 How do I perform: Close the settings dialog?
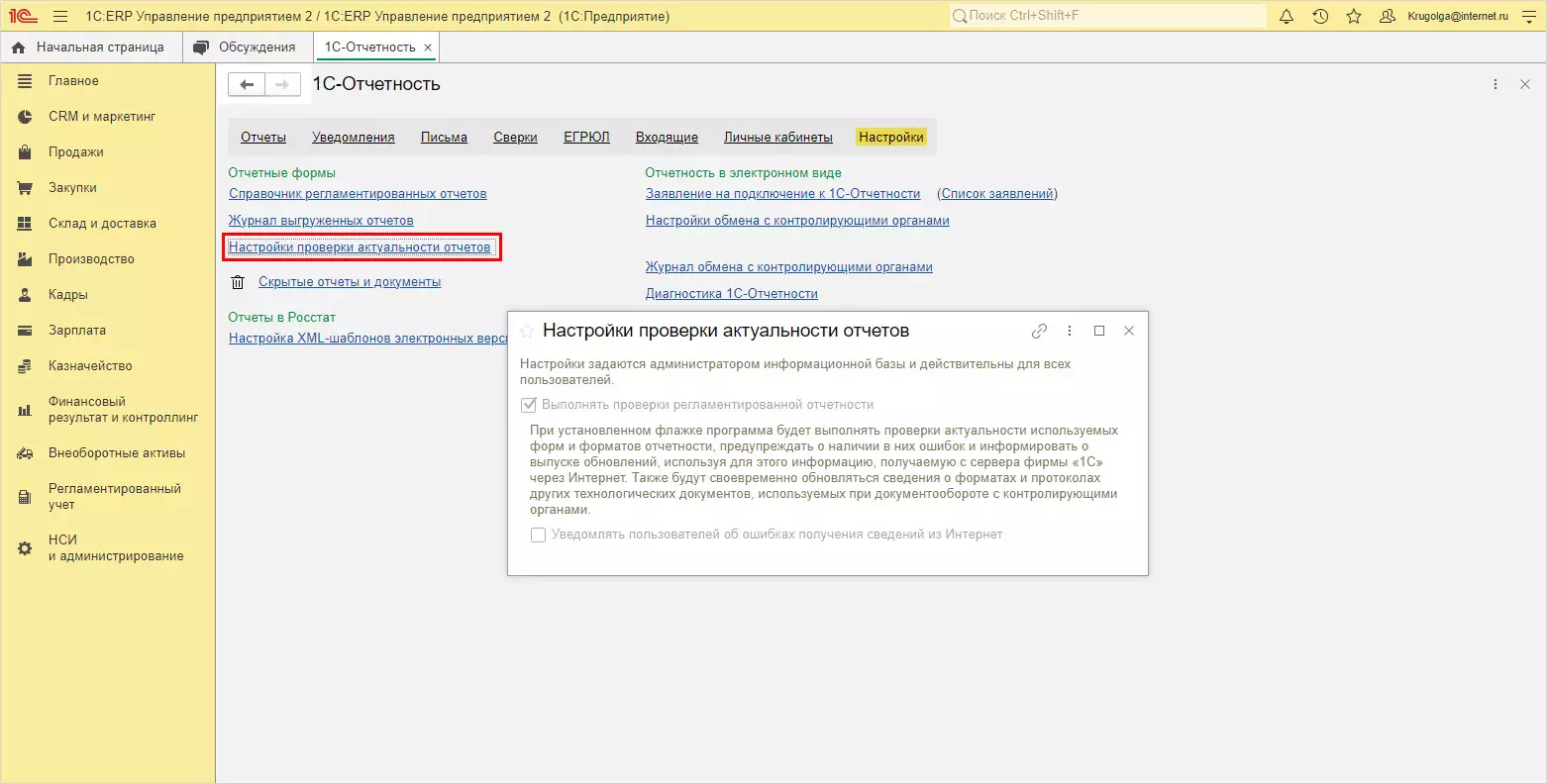click(1129, 332)
